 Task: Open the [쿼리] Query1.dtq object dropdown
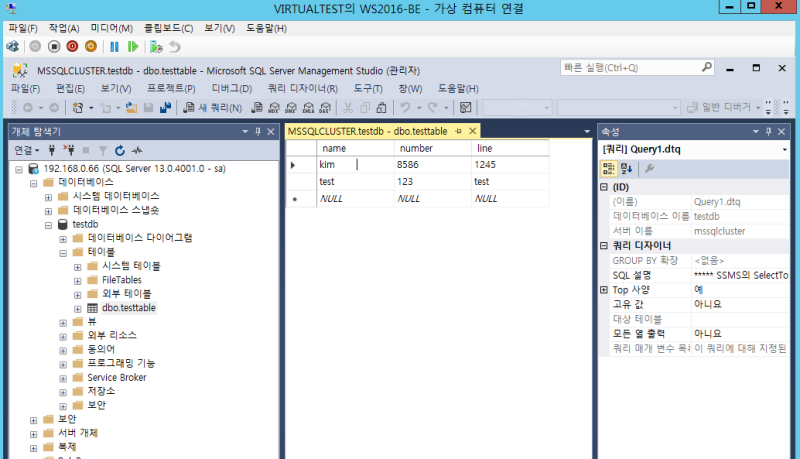click(785, 149)
